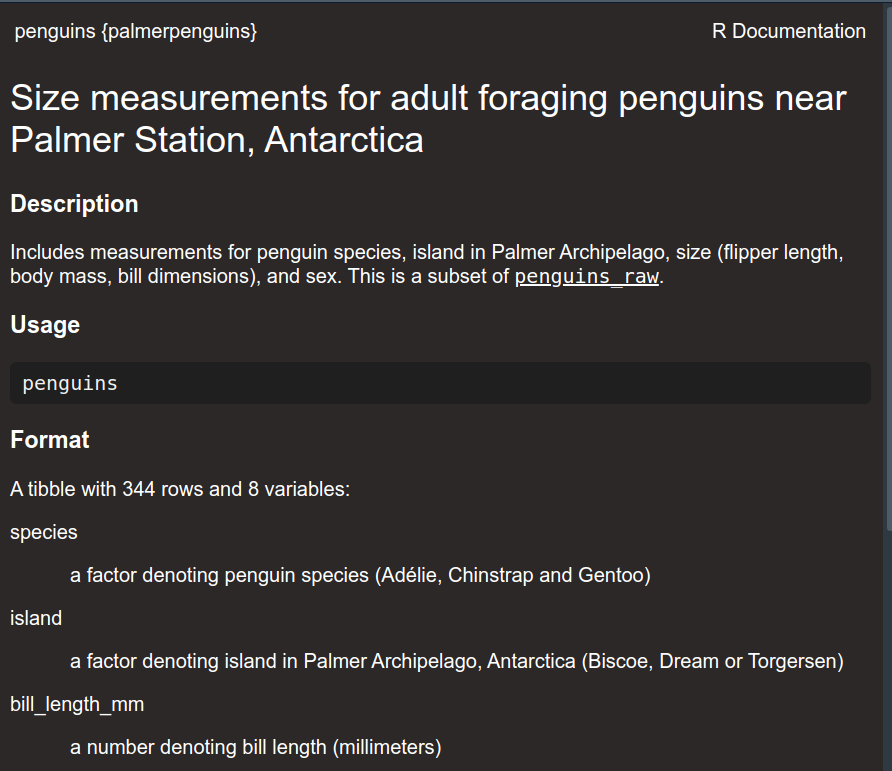892x771 pixels.
Task: Click the scrollbar track below the thumb
Action: [x=886, y=650]
